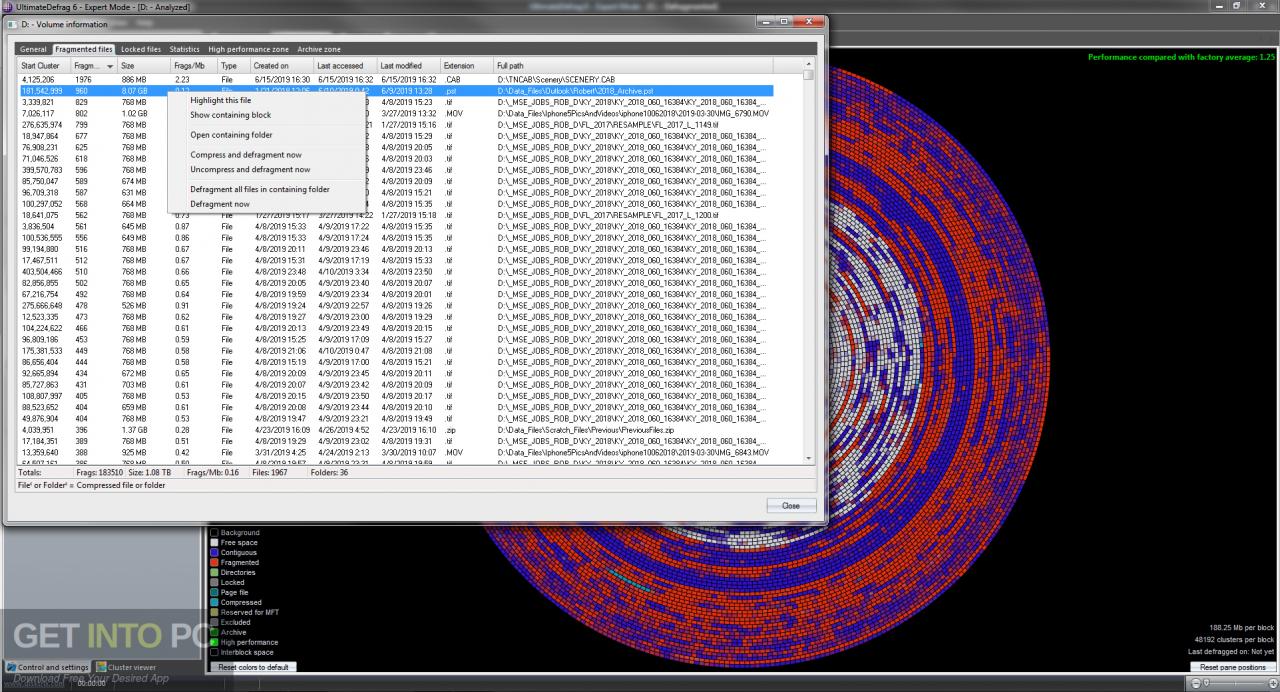Change the Fragmented color swatch
The width and height of the screenshot is (1280, 692).
click(x=214, y=563)
